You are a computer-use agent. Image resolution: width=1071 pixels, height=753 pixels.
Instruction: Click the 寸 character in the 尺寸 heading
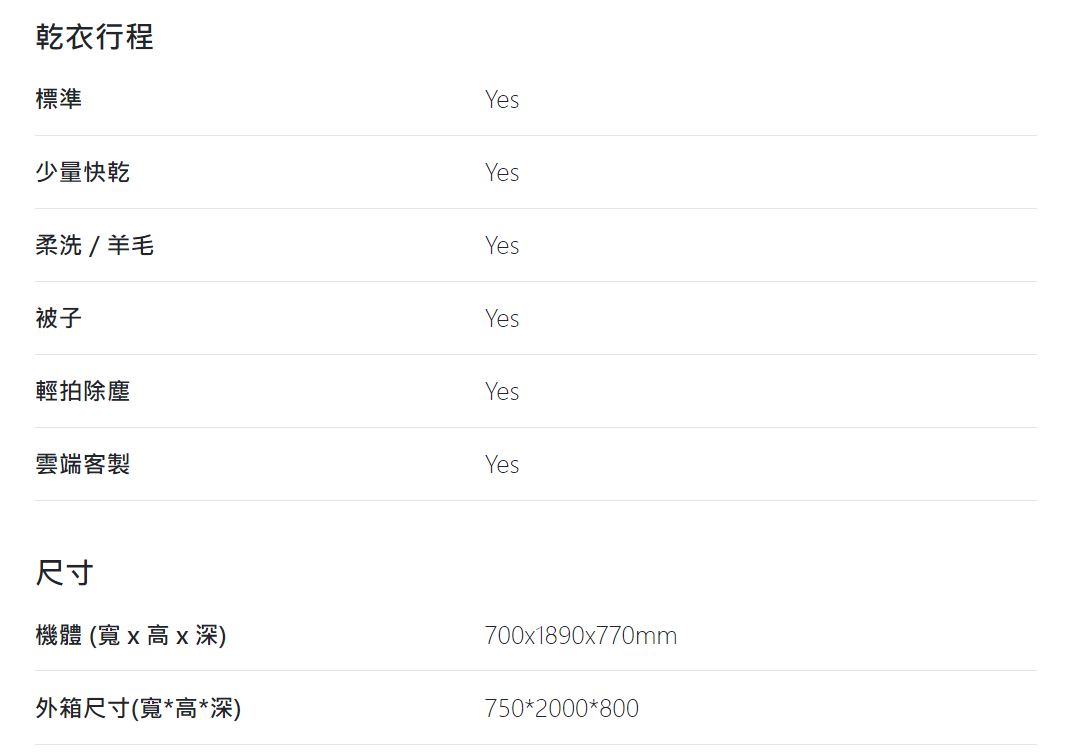click(x=79, y=573)
